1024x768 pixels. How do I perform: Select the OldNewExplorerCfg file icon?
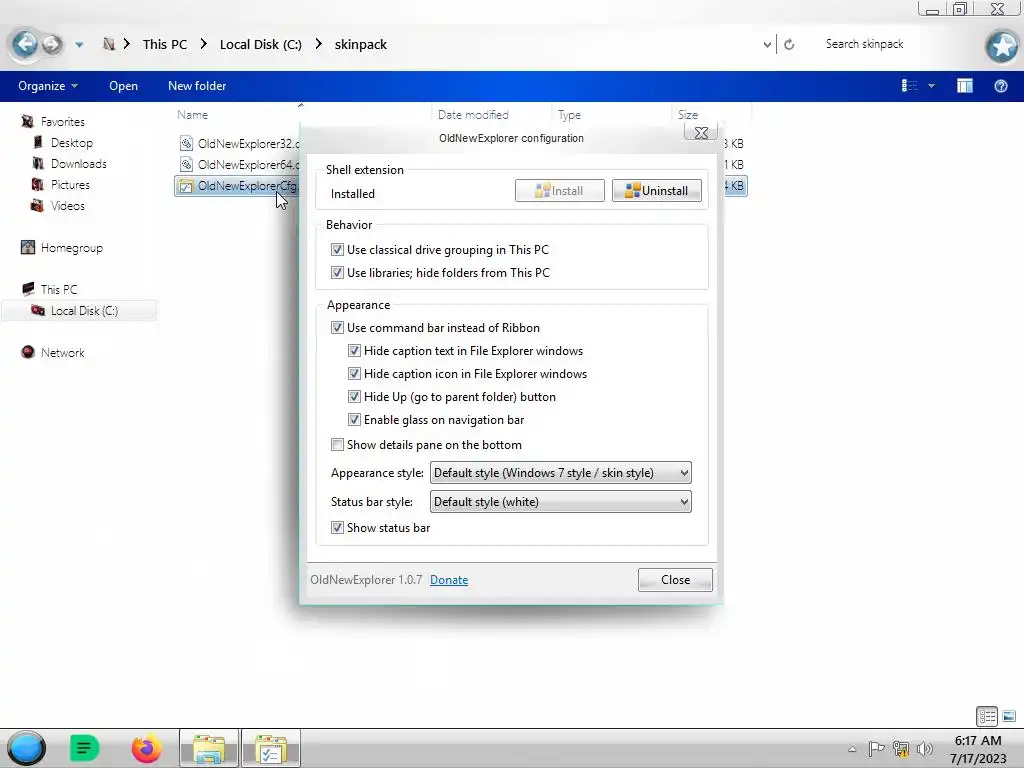[186, 186]
